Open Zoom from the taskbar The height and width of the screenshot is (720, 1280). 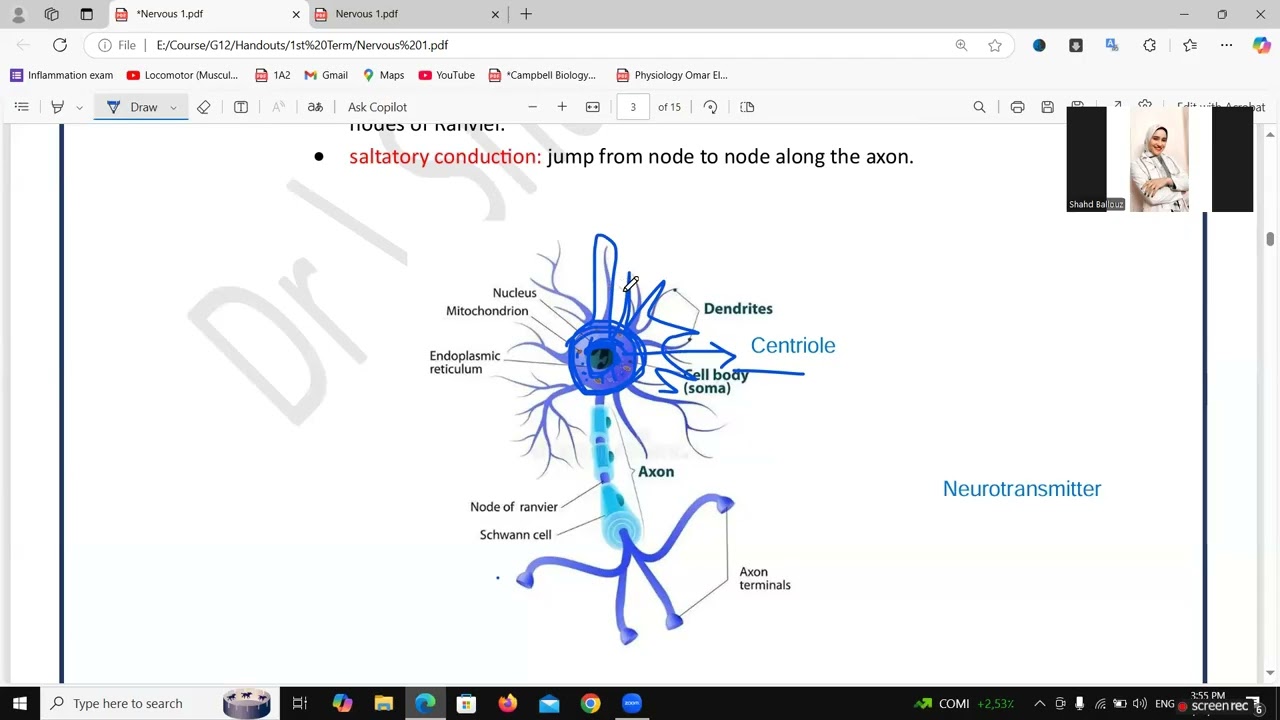[x=632, y=703]
